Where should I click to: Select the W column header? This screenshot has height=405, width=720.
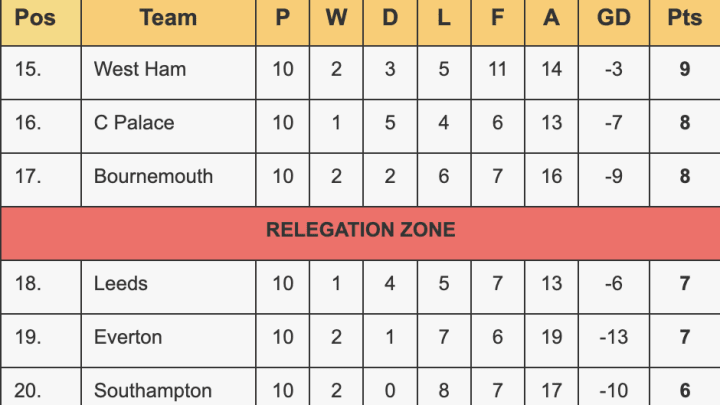[x=336, y=18]
